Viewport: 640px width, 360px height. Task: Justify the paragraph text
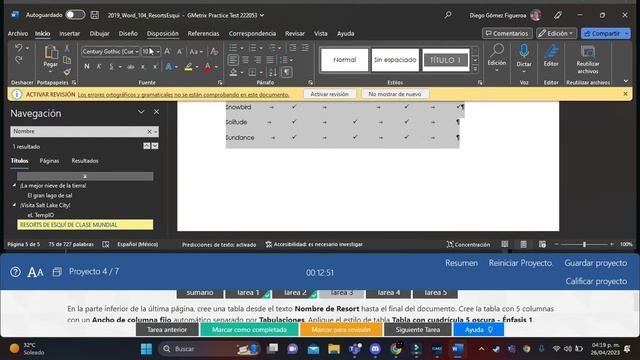click(x=270, y=60)
